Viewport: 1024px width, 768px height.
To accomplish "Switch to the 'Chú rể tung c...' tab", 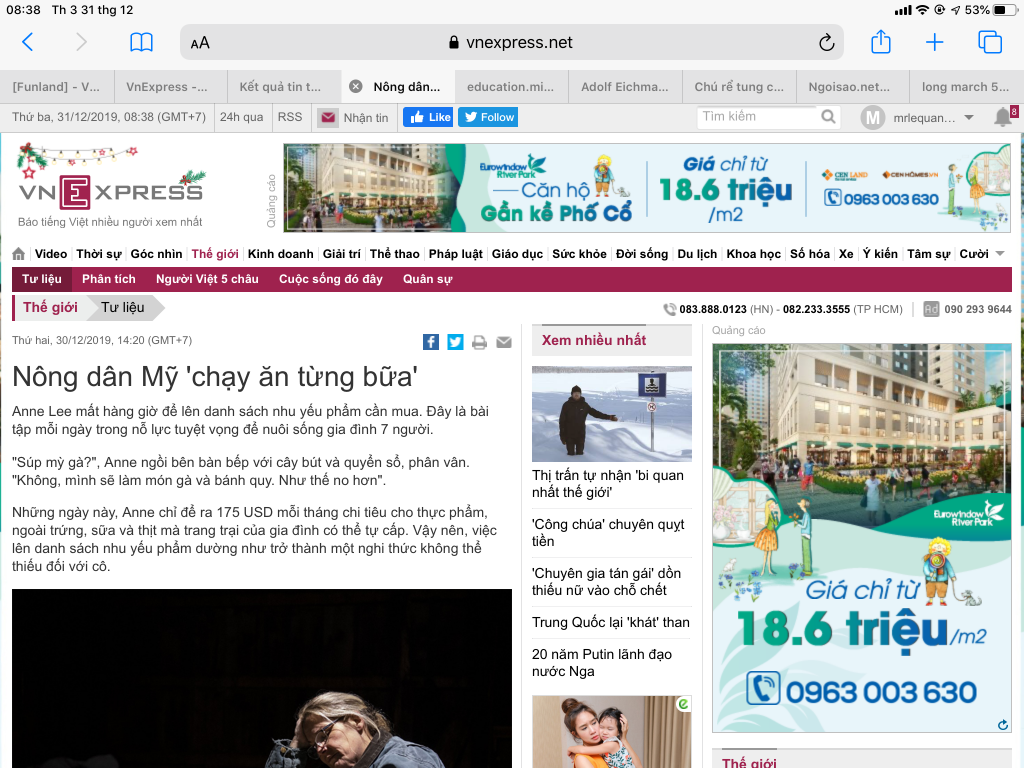I will pyautogui.click(x=739, y=87).
